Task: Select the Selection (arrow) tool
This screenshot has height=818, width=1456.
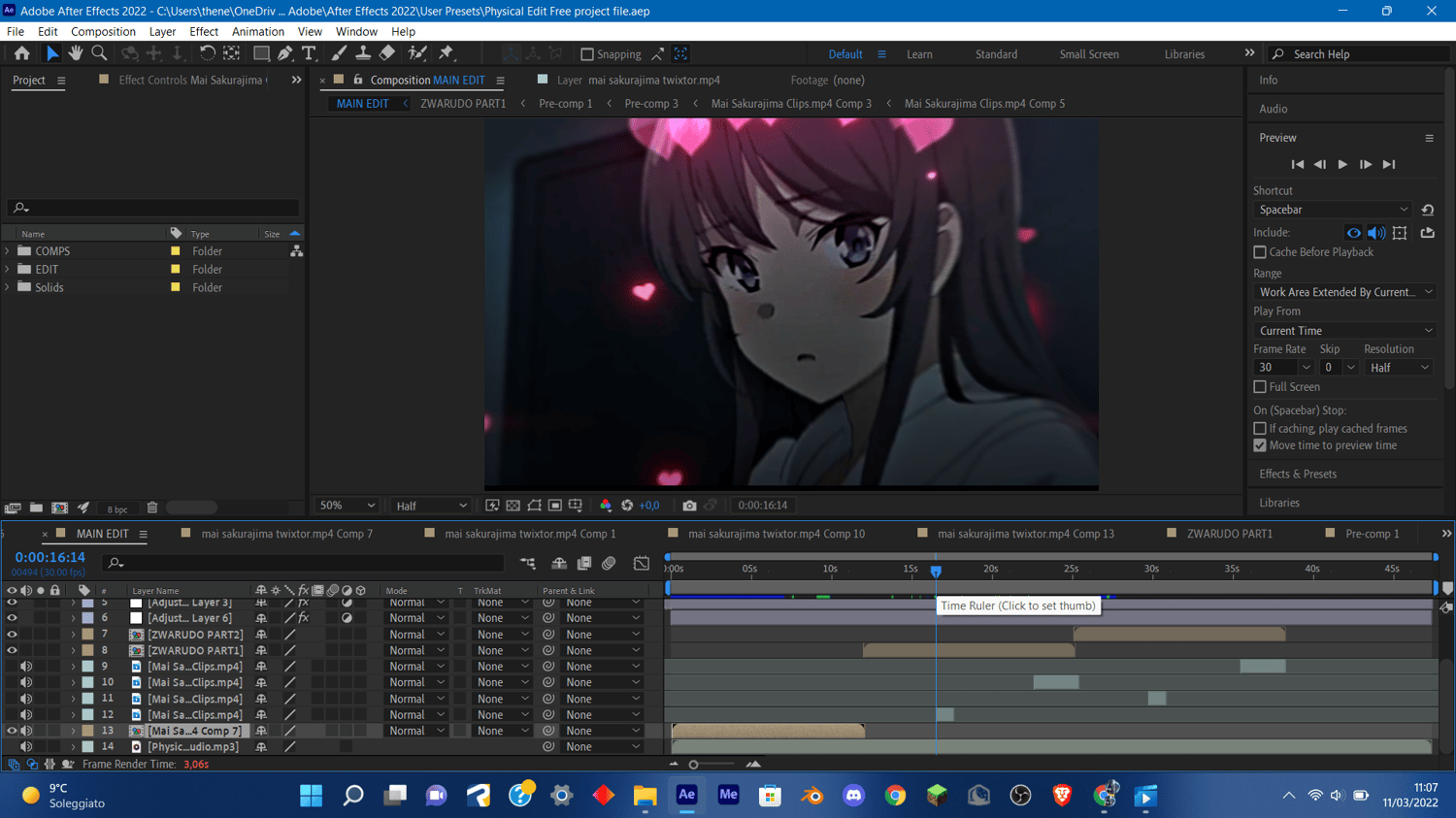Action: pyautogui.click(x=52, y=53)
